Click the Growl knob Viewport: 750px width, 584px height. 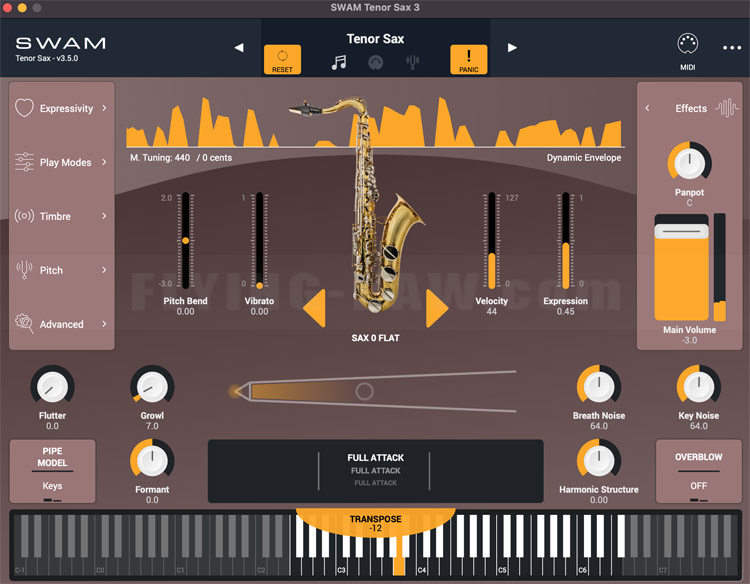click(152, 387)
